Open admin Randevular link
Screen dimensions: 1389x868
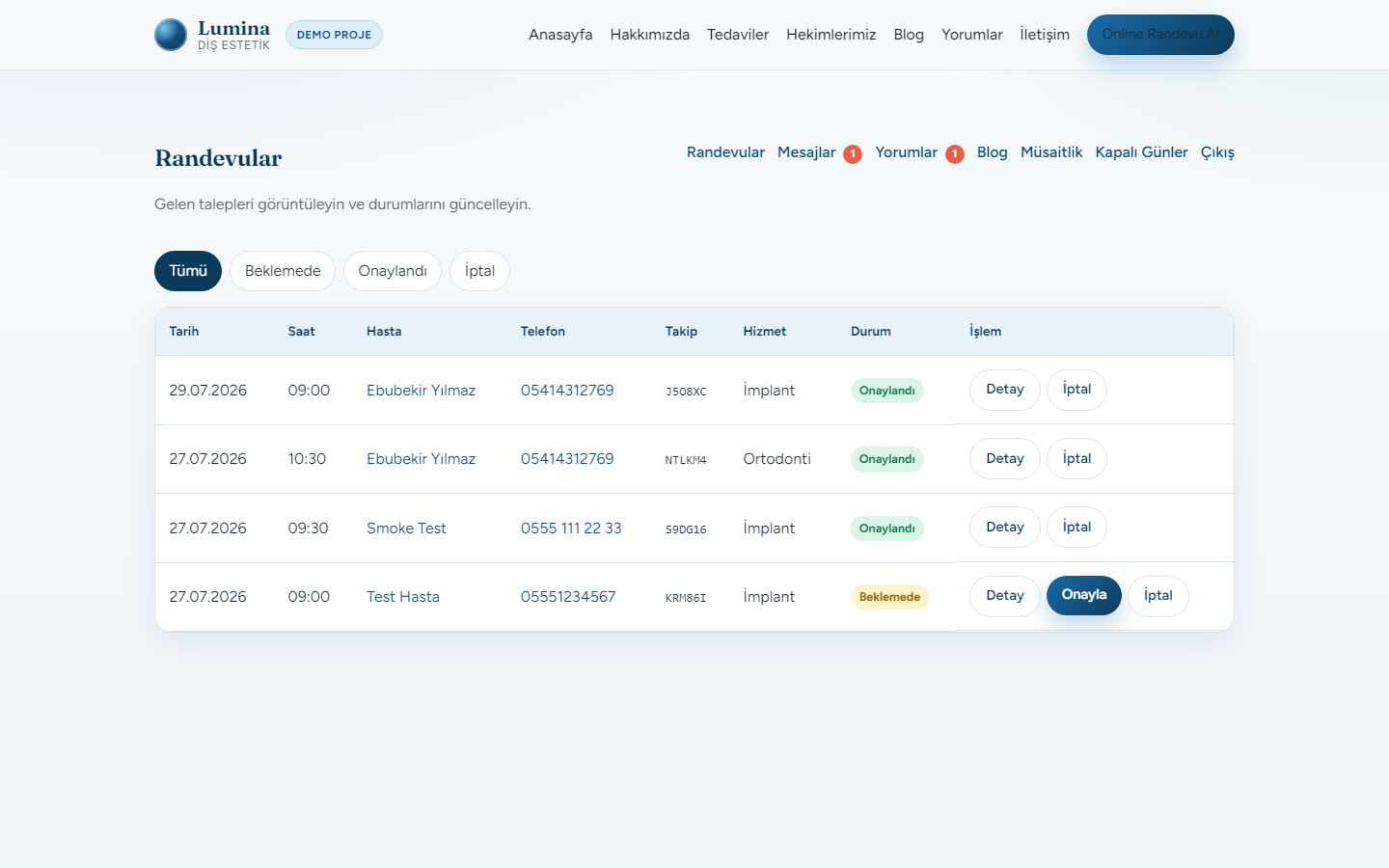(725, 152)
